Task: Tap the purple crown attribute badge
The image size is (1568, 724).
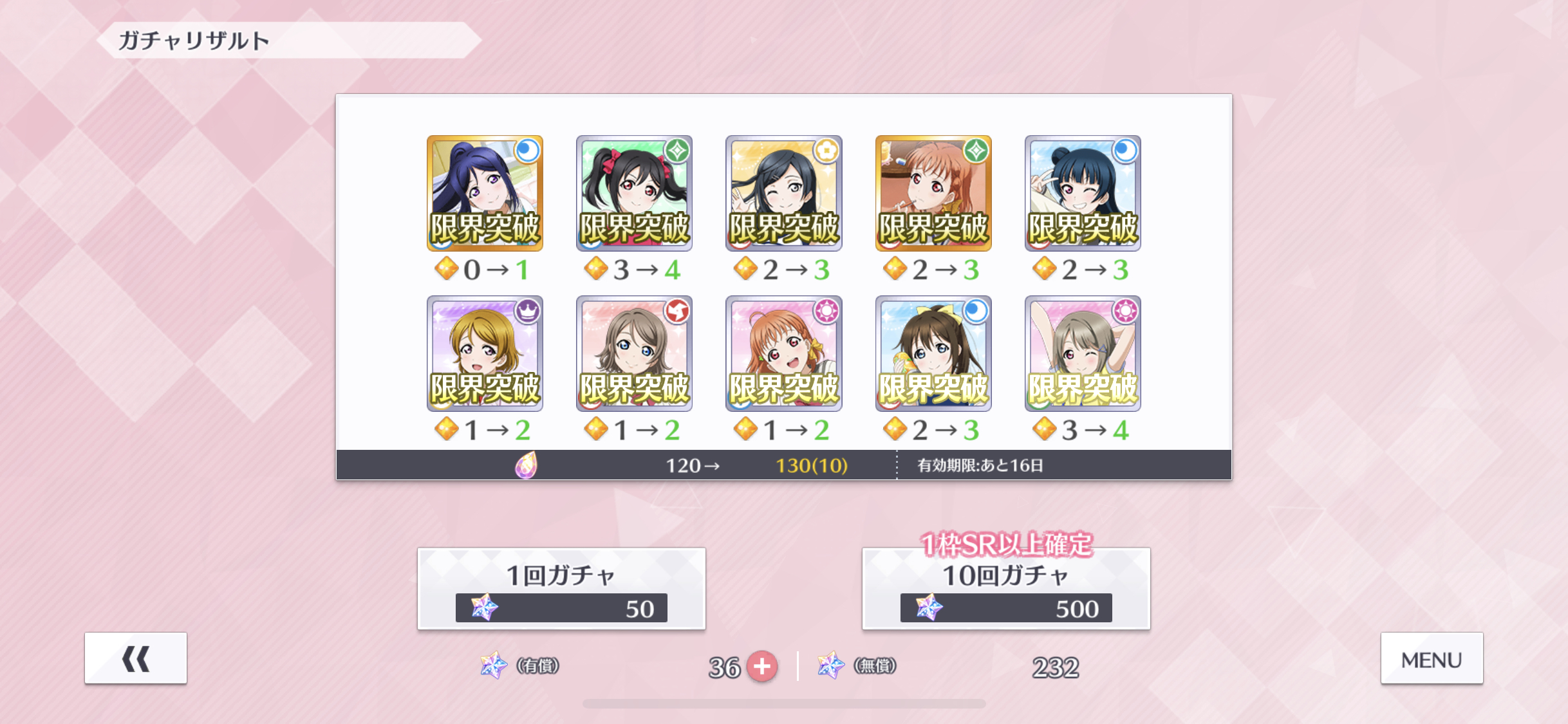Action: [x=528, y=311]
